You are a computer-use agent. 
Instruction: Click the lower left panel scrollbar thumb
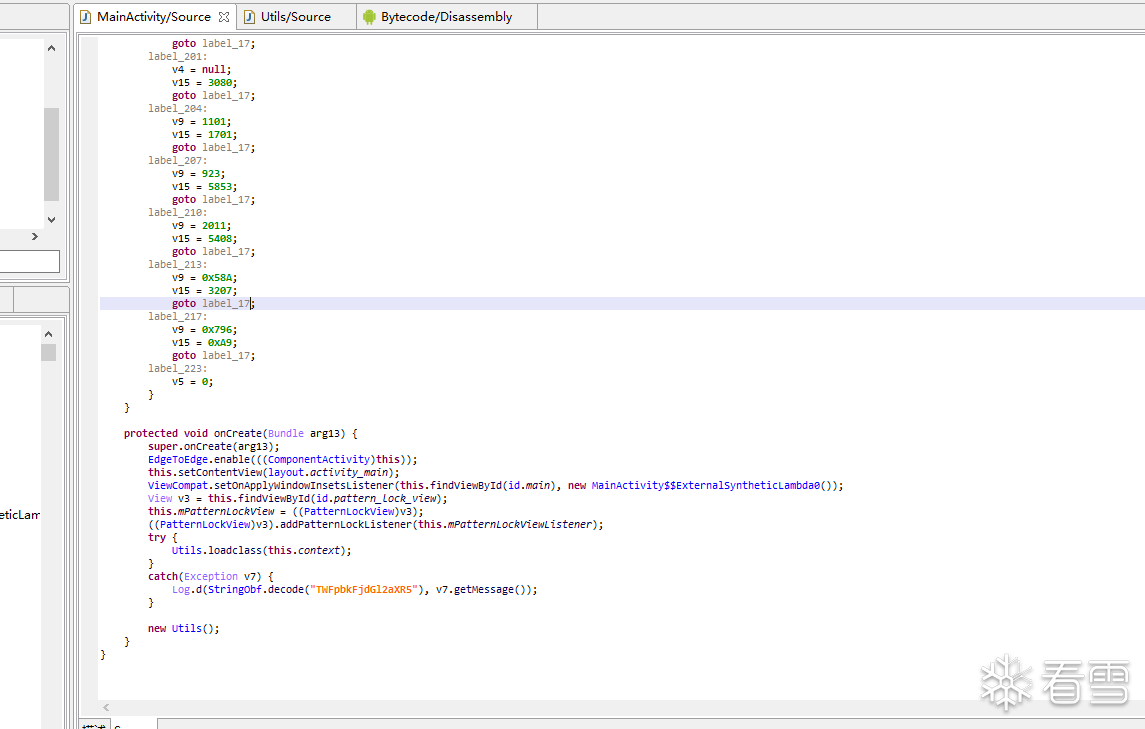[48, 352]
